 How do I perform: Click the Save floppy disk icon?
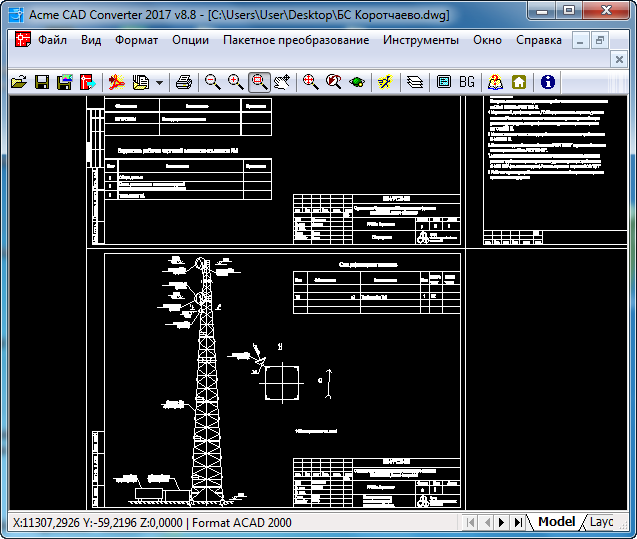point(41,82)
